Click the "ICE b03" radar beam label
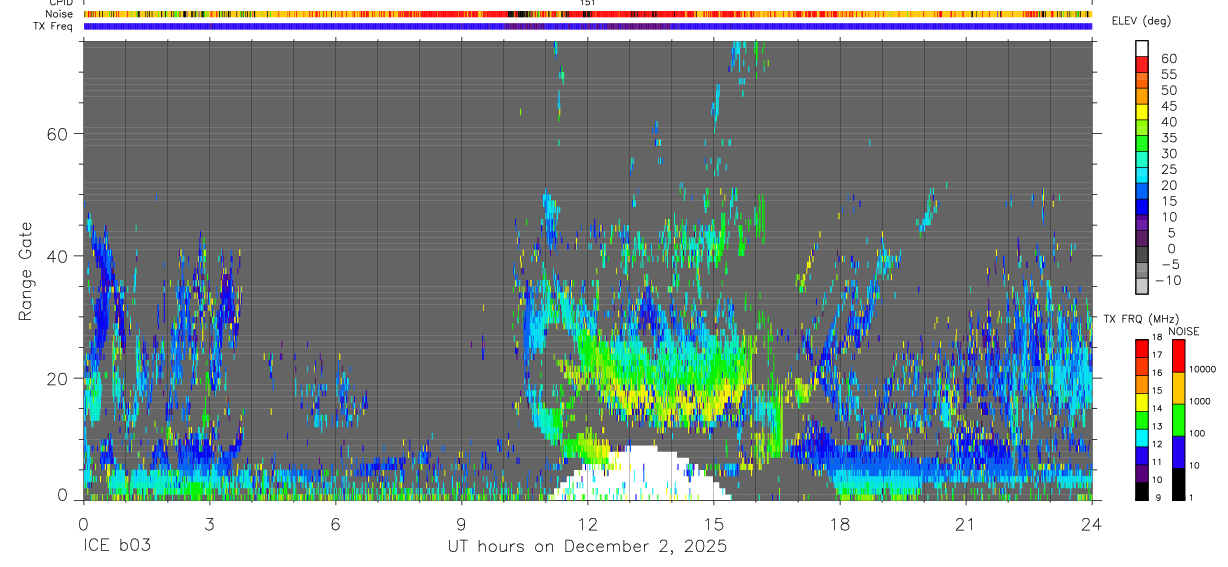1228x567 pixels. tap(116, 547)
